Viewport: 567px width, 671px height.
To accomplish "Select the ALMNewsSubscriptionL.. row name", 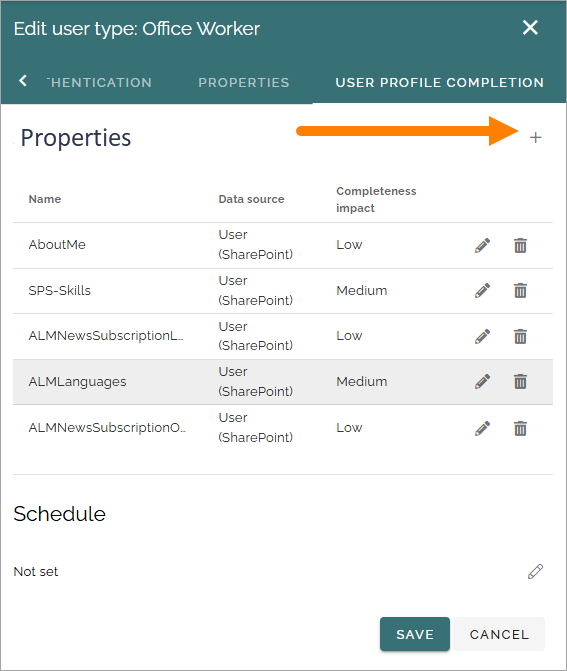I will click(x=106, y=336).
